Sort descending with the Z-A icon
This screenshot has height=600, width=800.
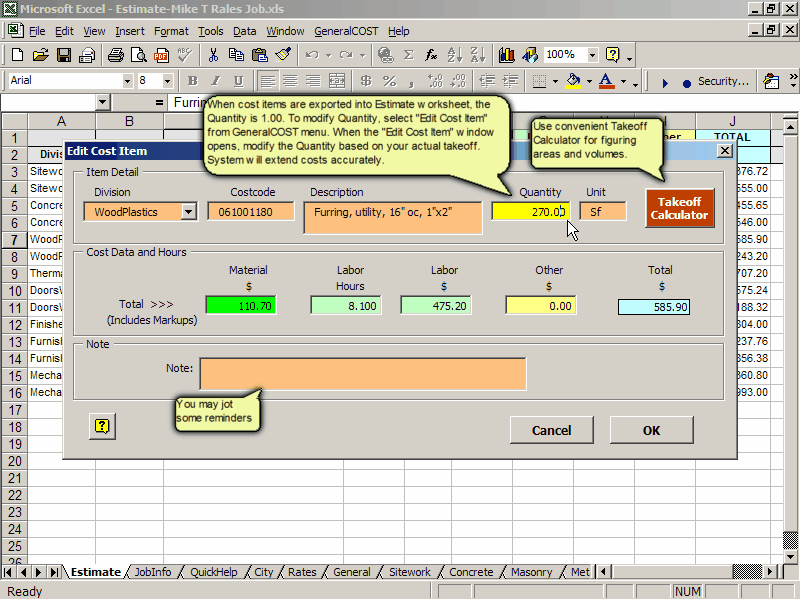478,55
